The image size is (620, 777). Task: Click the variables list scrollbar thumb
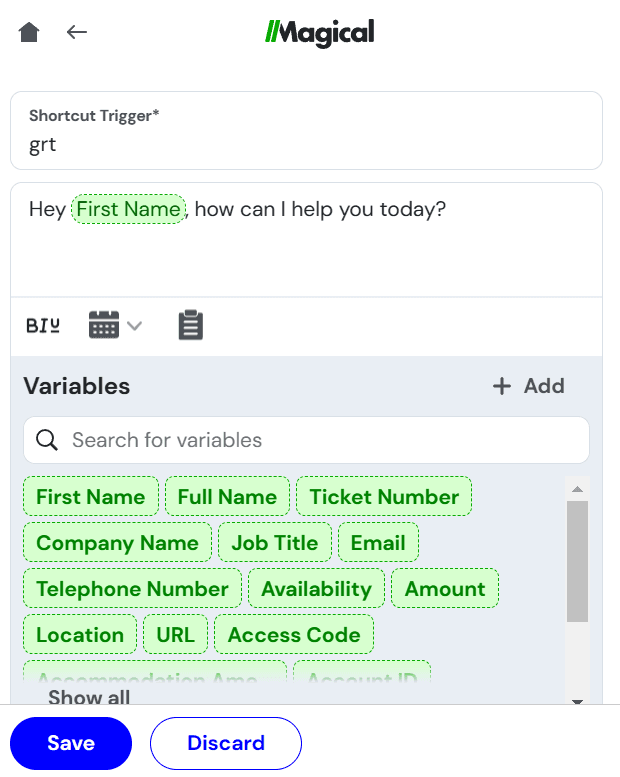[x=577, y=560]
